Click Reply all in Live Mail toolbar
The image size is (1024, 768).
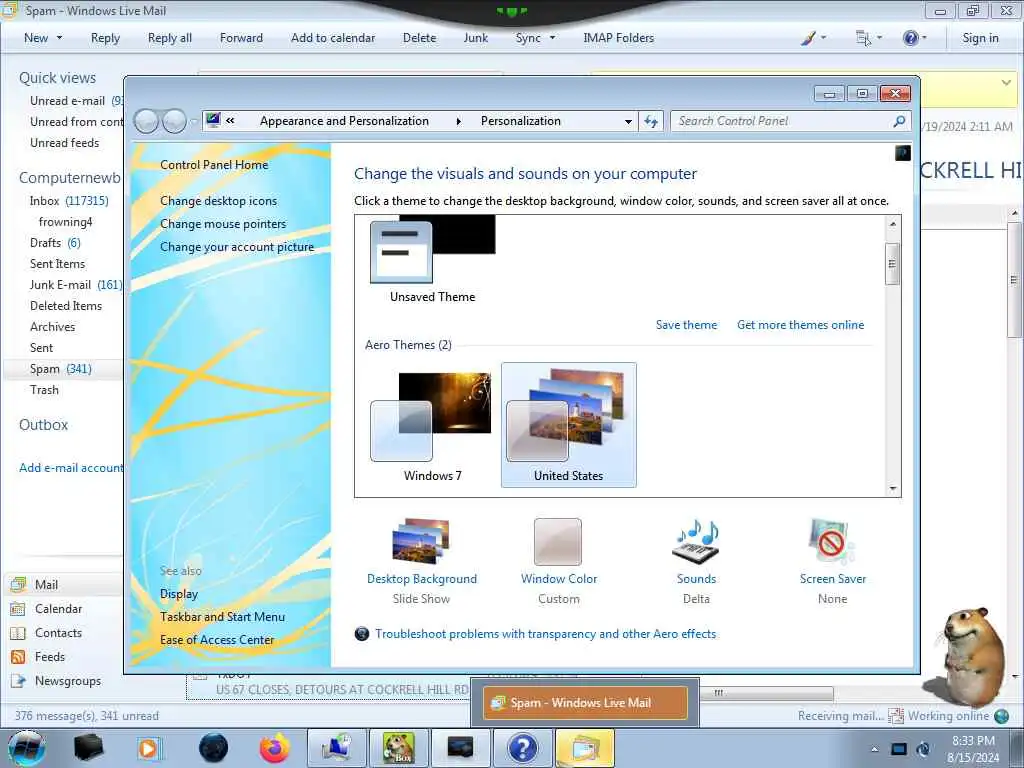click(170, 38)
